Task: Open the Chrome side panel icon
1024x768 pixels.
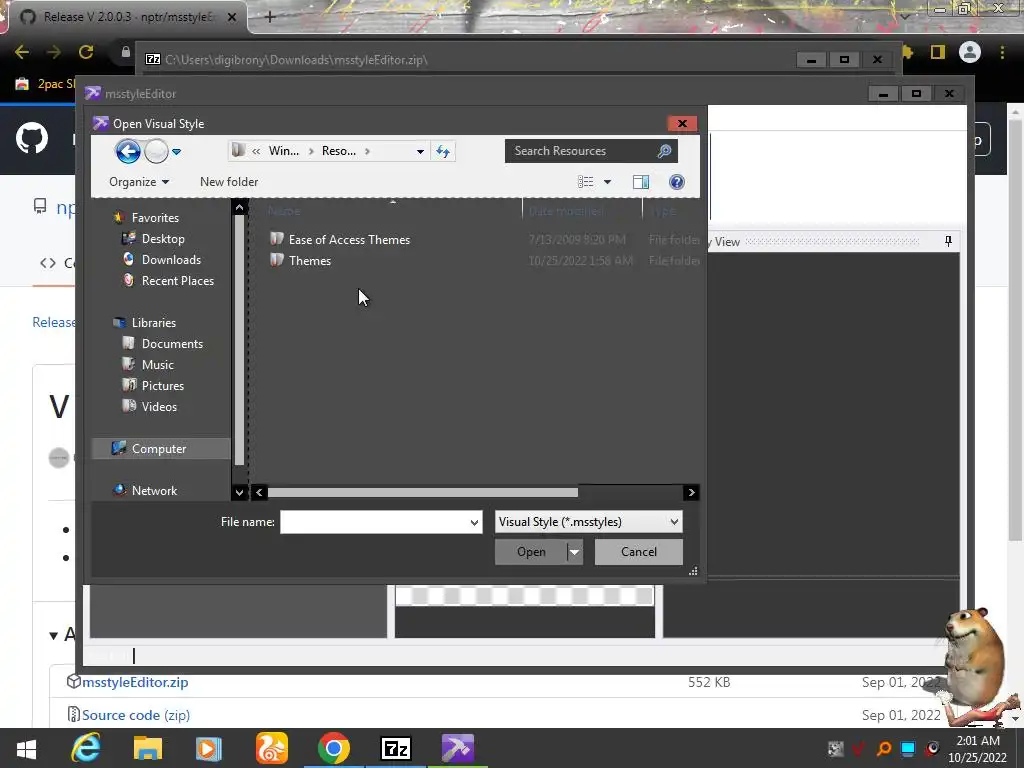Action: 938,52
